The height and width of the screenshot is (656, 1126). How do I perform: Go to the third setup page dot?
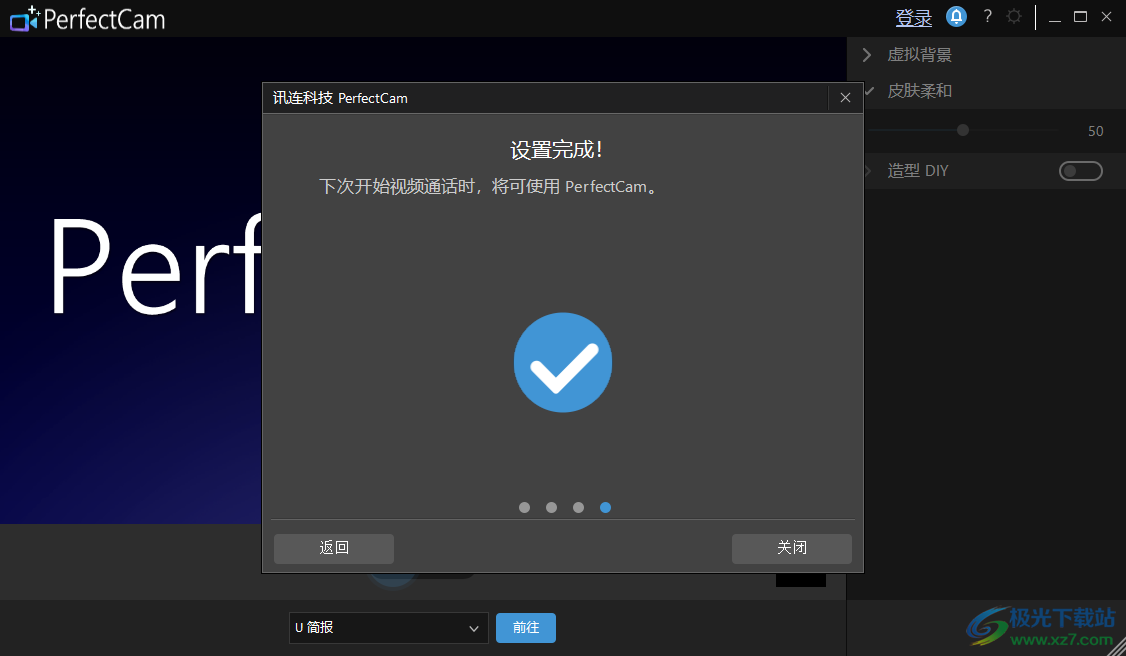[x=578, y=507]
